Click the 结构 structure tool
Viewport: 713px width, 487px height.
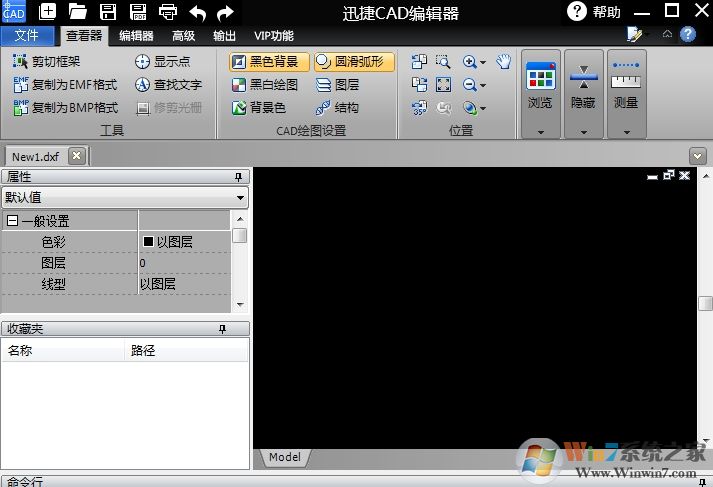tap(338, 108)
